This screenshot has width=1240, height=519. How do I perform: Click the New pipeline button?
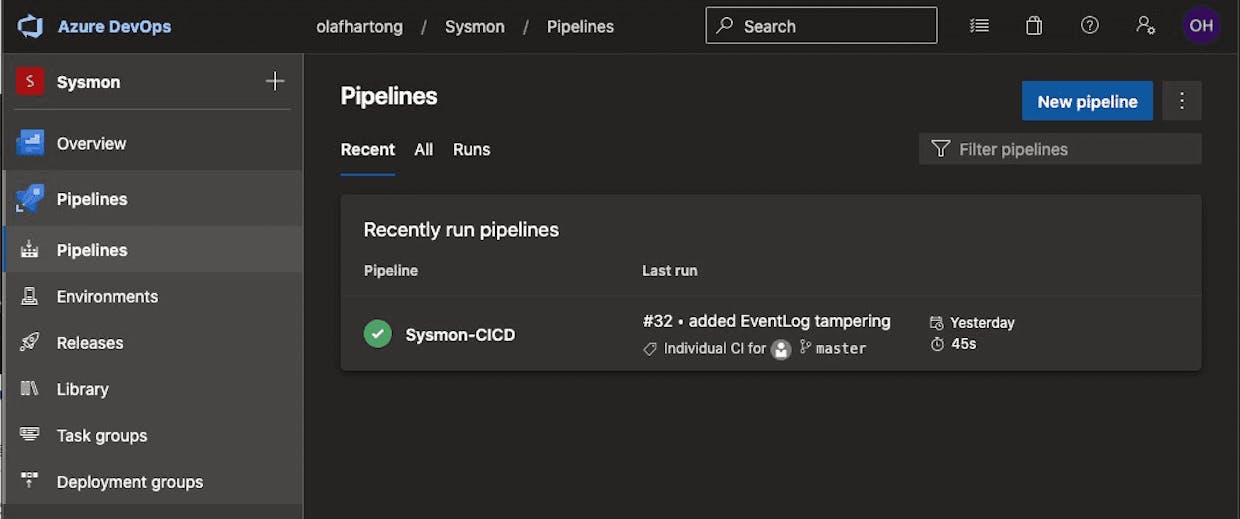pos(1087,101)
